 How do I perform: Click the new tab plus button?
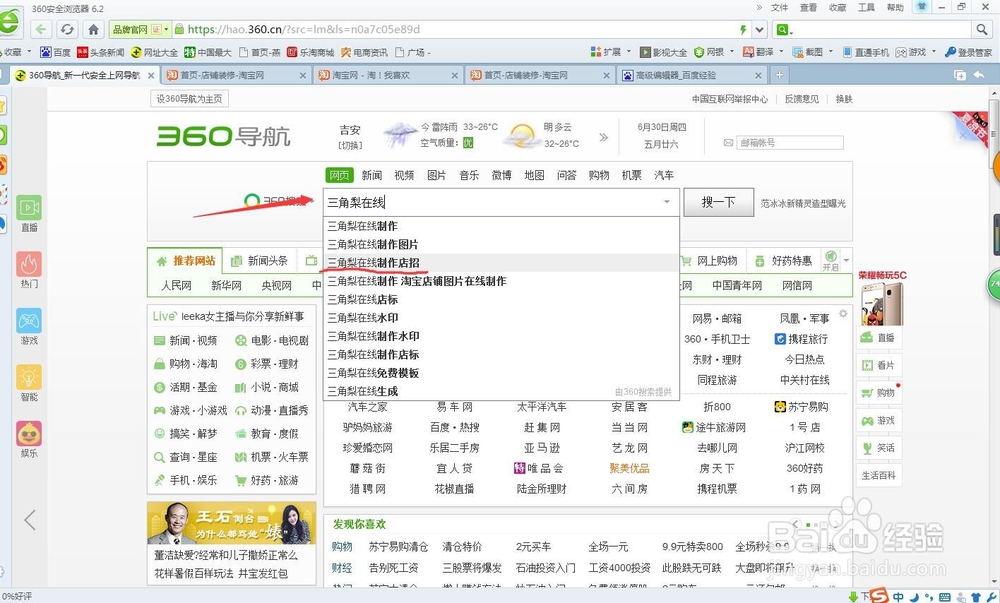click(x=779, y=75)
